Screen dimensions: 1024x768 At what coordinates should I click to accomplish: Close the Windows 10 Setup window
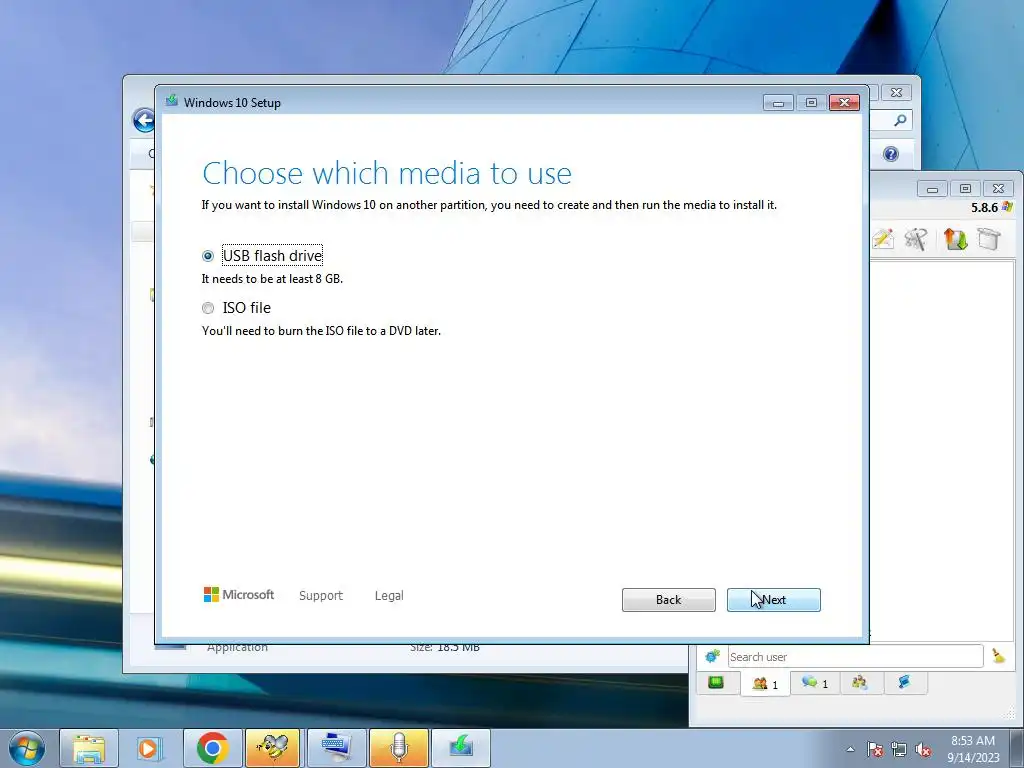844,103
